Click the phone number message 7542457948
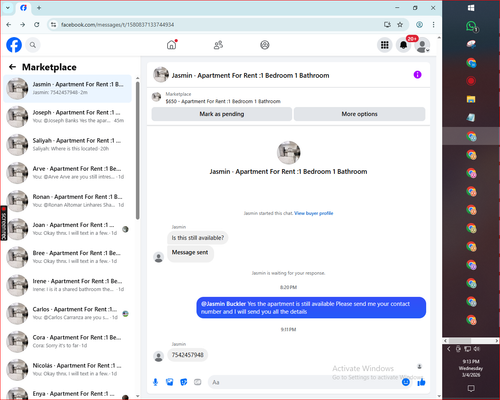Viewport: 500px width, 400px height. click(188, 355)
